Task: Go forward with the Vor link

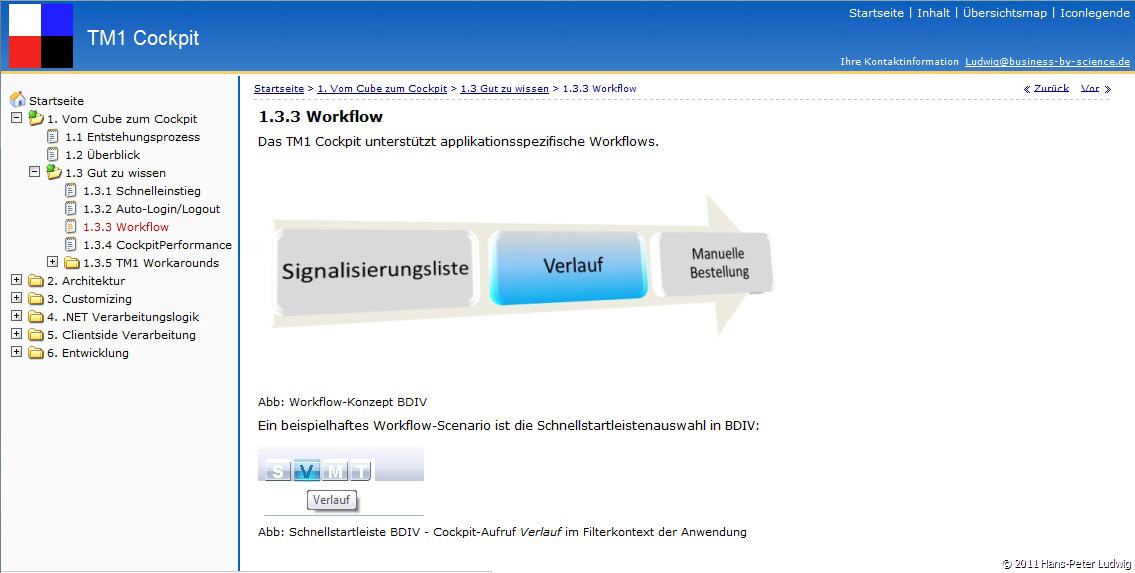Action: point(1090,88)
